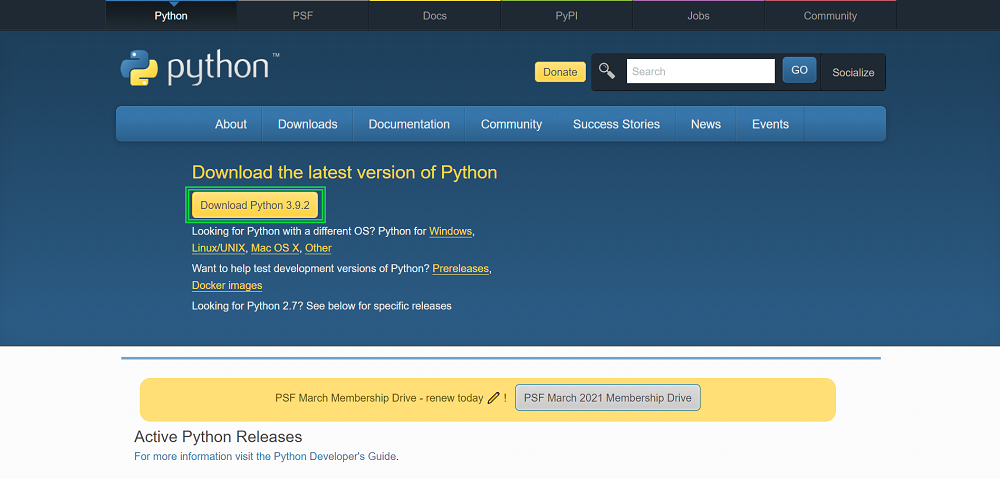Click the yellow Donate button
The image size is (1000, 479).
pos(560,72)
